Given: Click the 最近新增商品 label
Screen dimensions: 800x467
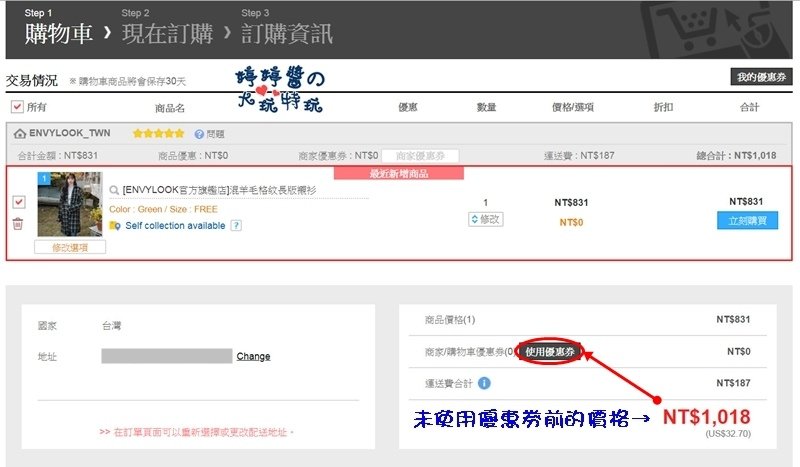Looking at the screenshot, I should pyautogui.click(x=399, y=174).
